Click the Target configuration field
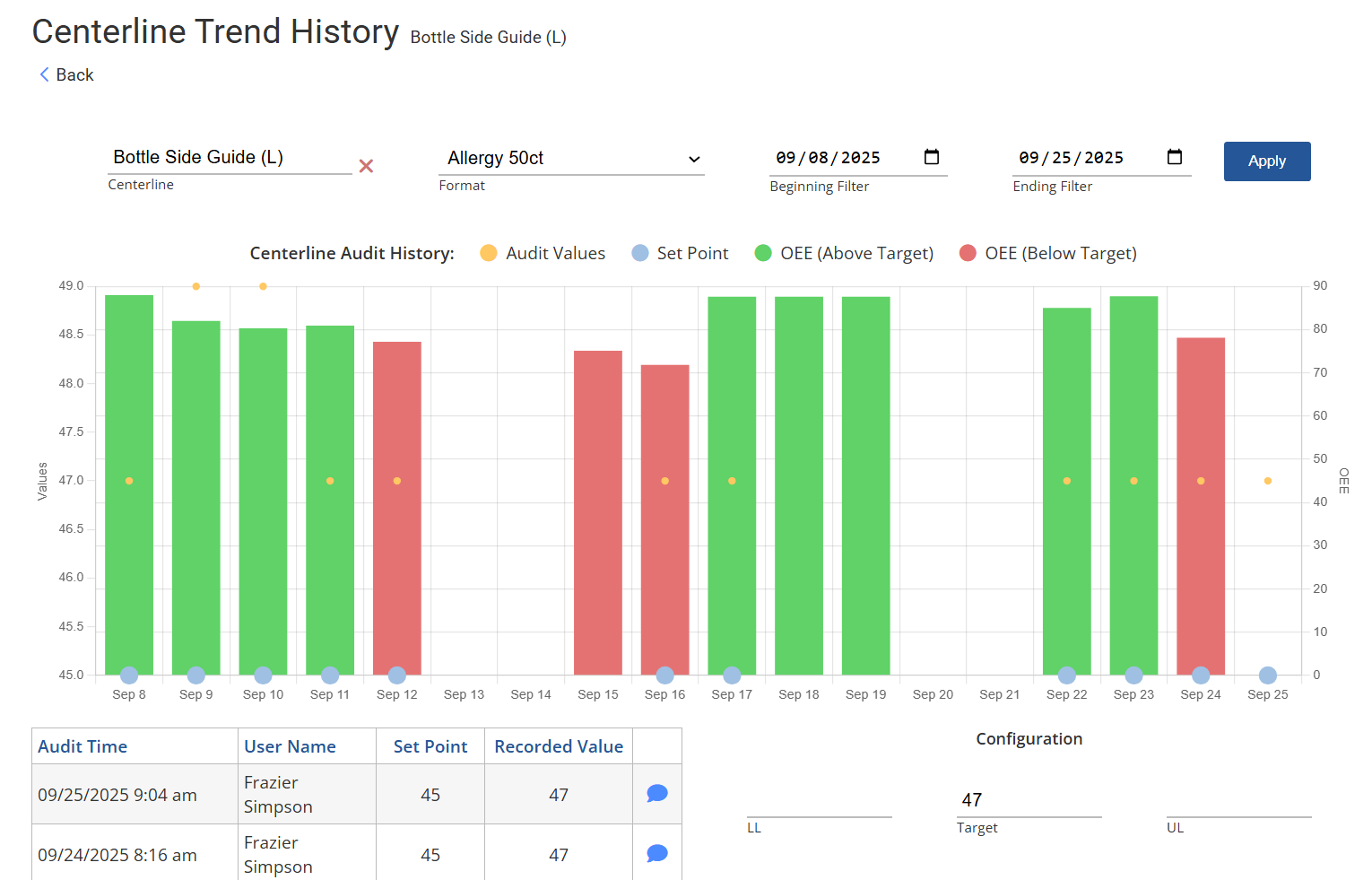Screen dimensions: 1372x880 pos(1029,800)
